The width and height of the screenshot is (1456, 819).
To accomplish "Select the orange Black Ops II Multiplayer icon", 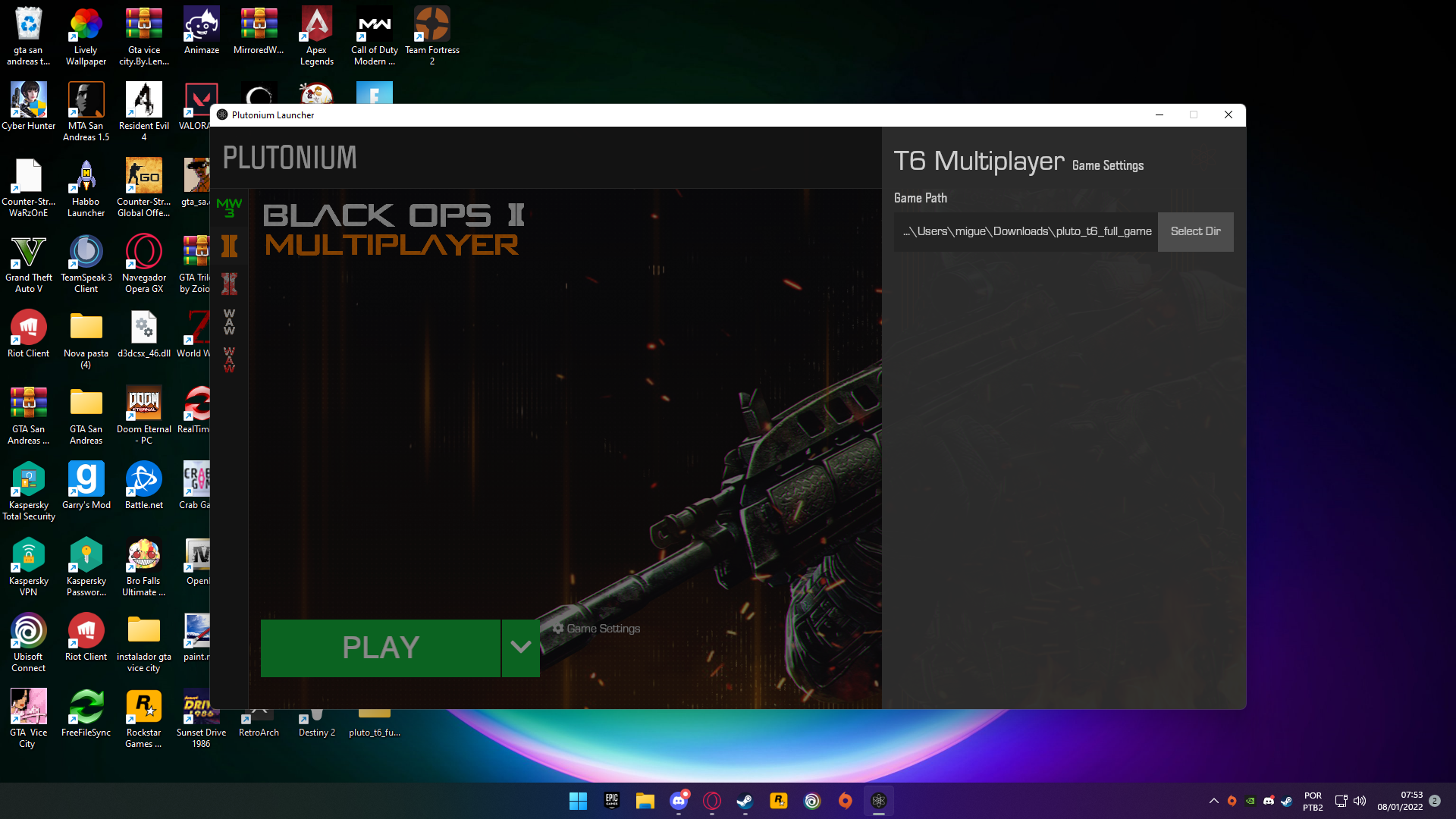I will (x=229, y=246).
